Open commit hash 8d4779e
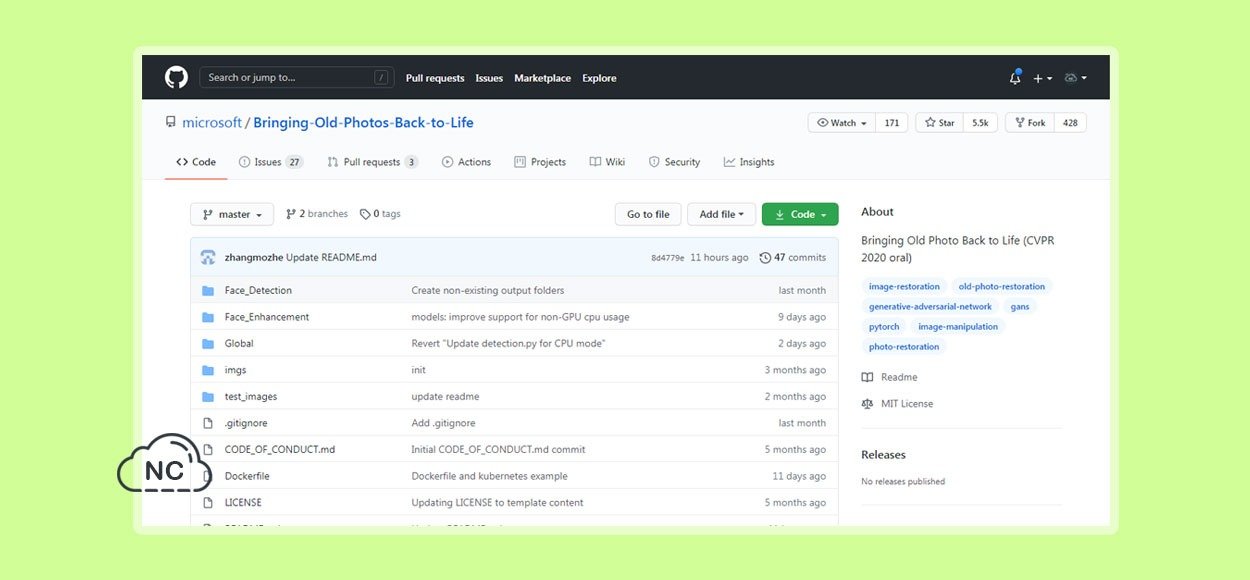 [668, 257]
